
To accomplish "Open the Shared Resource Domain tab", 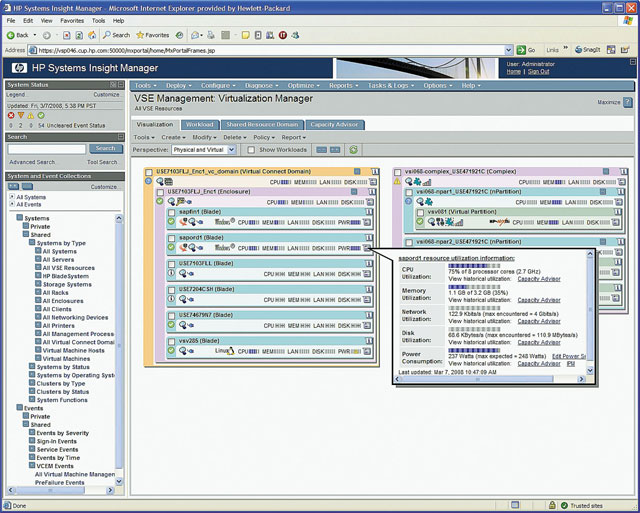I will (262, 124).
